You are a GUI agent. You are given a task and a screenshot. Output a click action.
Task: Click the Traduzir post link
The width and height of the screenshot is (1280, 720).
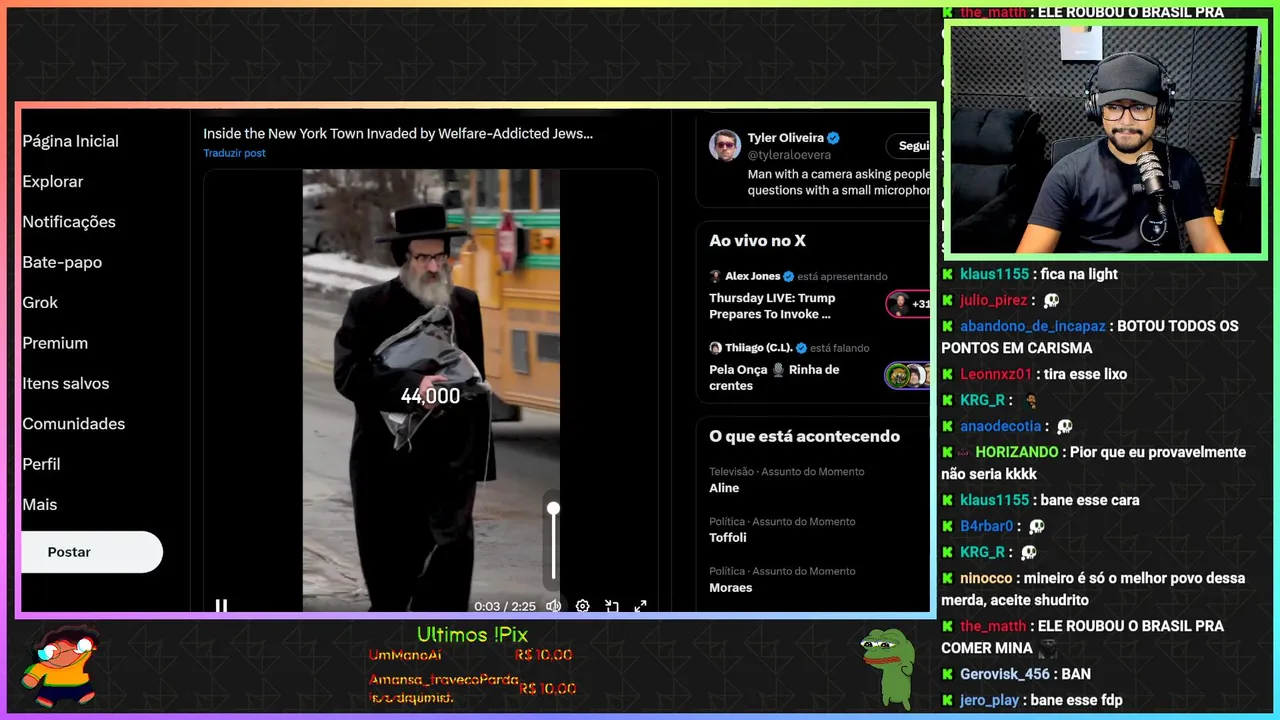234,153
